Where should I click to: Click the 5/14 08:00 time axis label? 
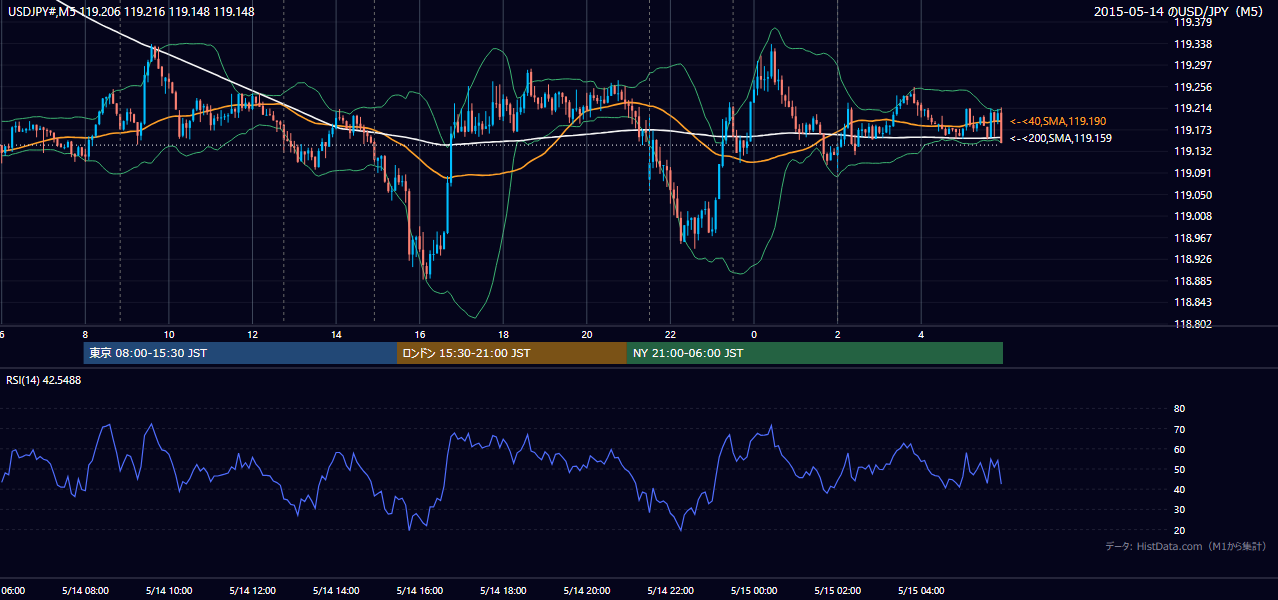coord(85,590)
